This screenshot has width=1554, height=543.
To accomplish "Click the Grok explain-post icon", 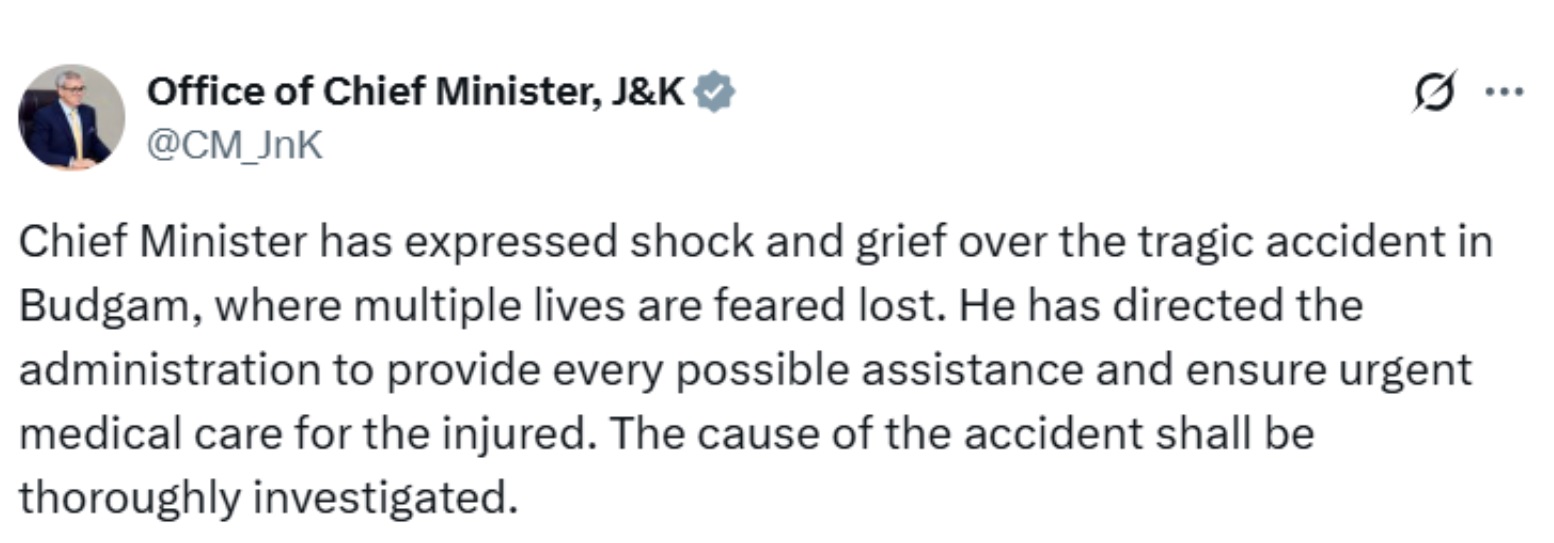I will pyautogui.click(x=1434, y=92).
